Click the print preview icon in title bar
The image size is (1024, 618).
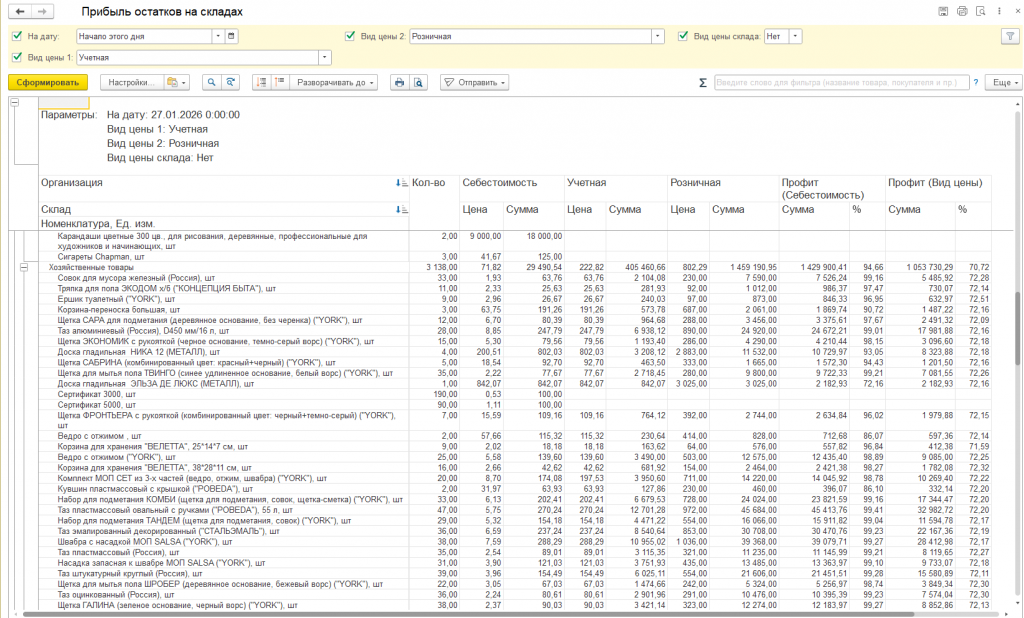979,11
